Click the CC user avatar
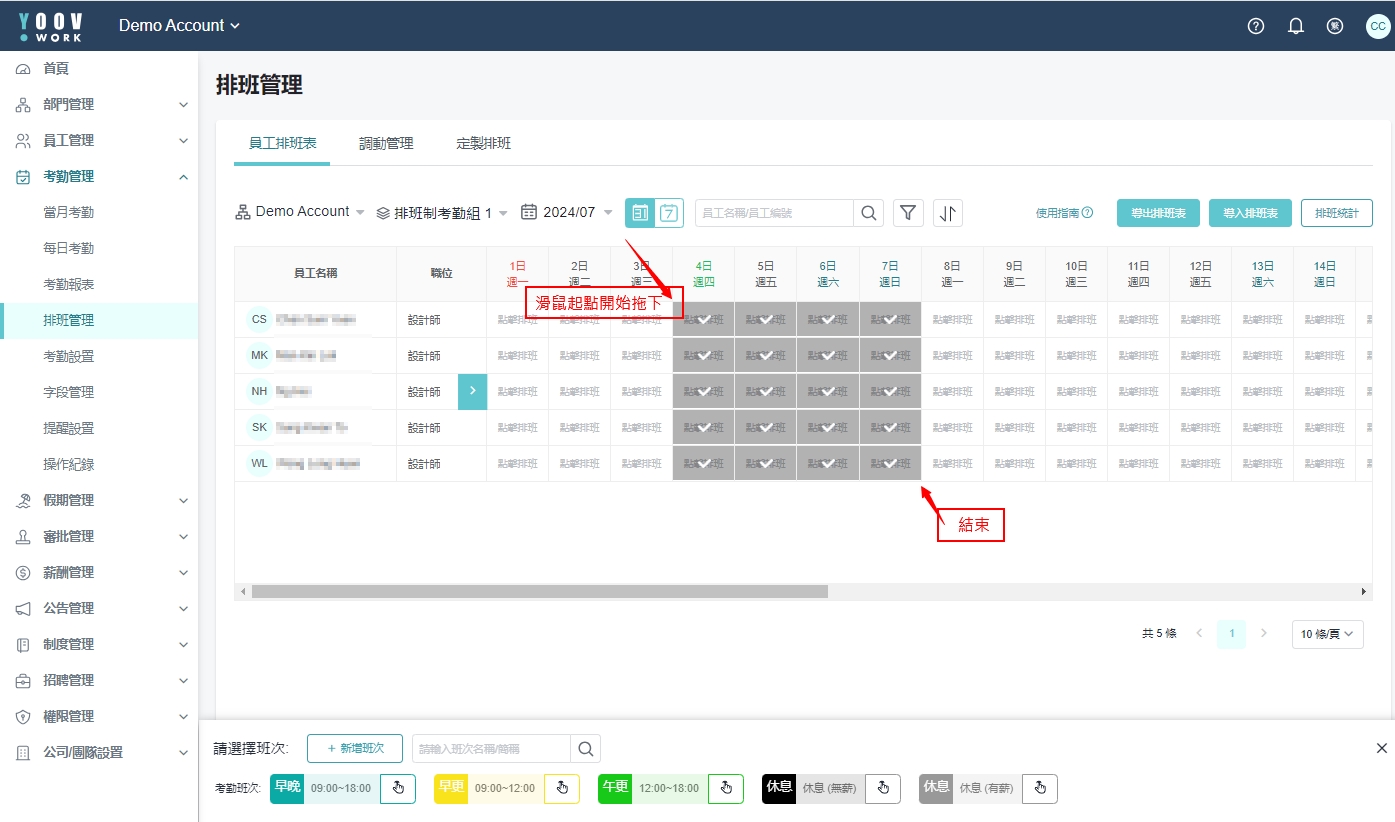1395x822 pixels. tap(1377, 27)
